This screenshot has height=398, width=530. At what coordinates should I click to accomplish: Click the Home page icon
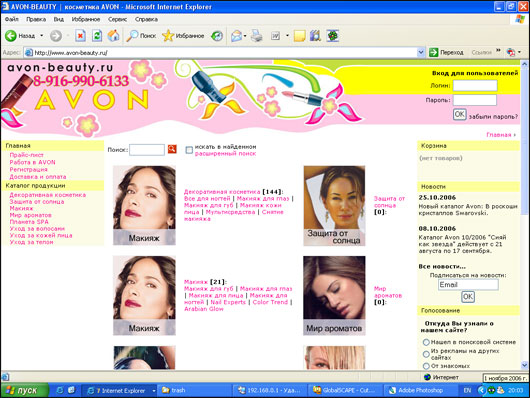[x=114, y=36]
